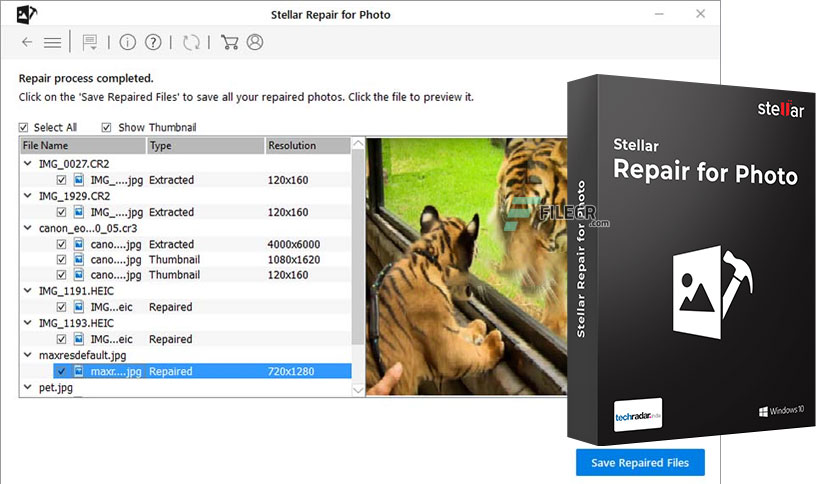Collapse the IMG_1191.HEIC group
Screen dimensions: 836x484
coord(28,291)
